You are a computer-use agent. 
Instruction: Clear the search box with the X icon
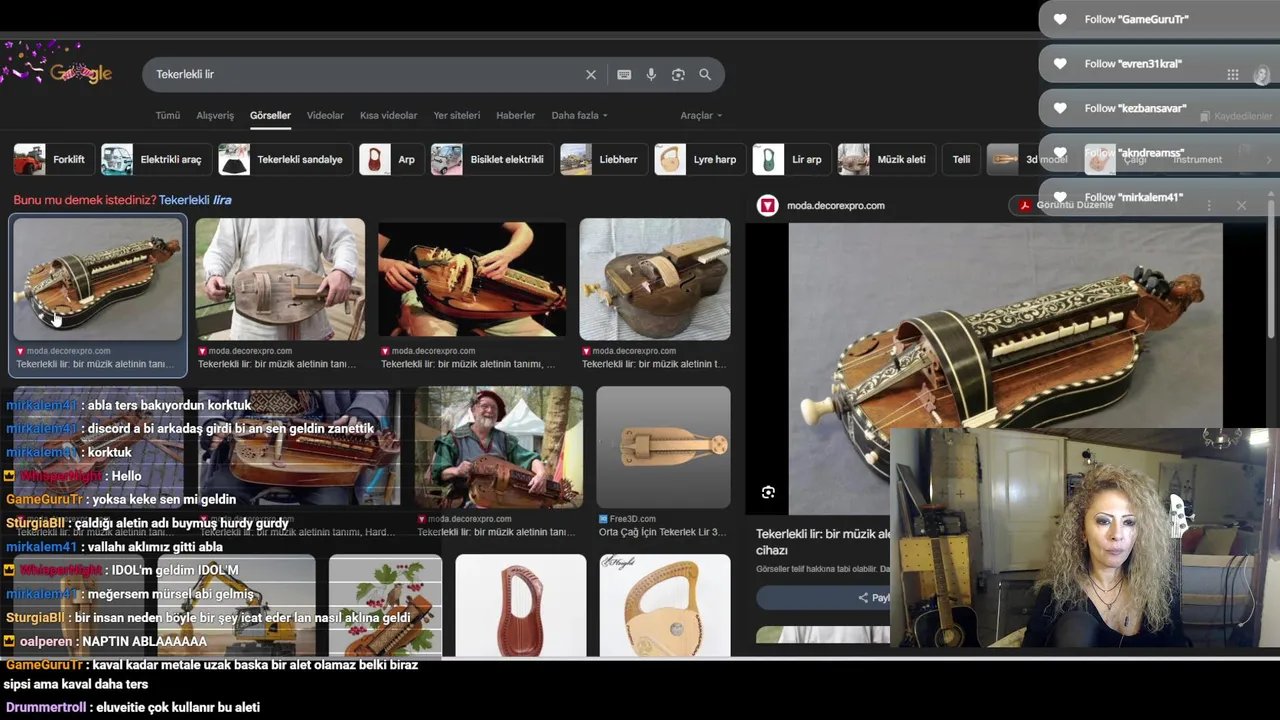point(591,75)
